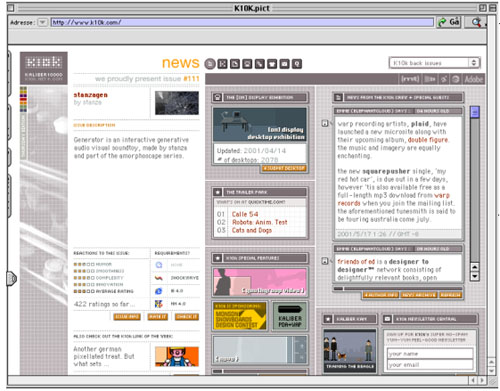
Task: Click the Gå button next to address bar
Action: pyautogui.click(x=454, y=22)
